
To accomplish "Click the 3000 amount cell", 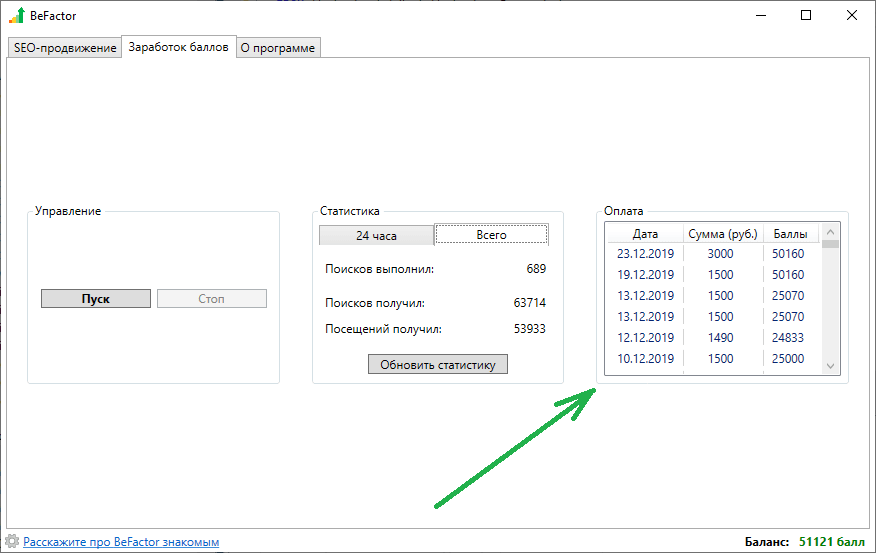I will point(720,254).
